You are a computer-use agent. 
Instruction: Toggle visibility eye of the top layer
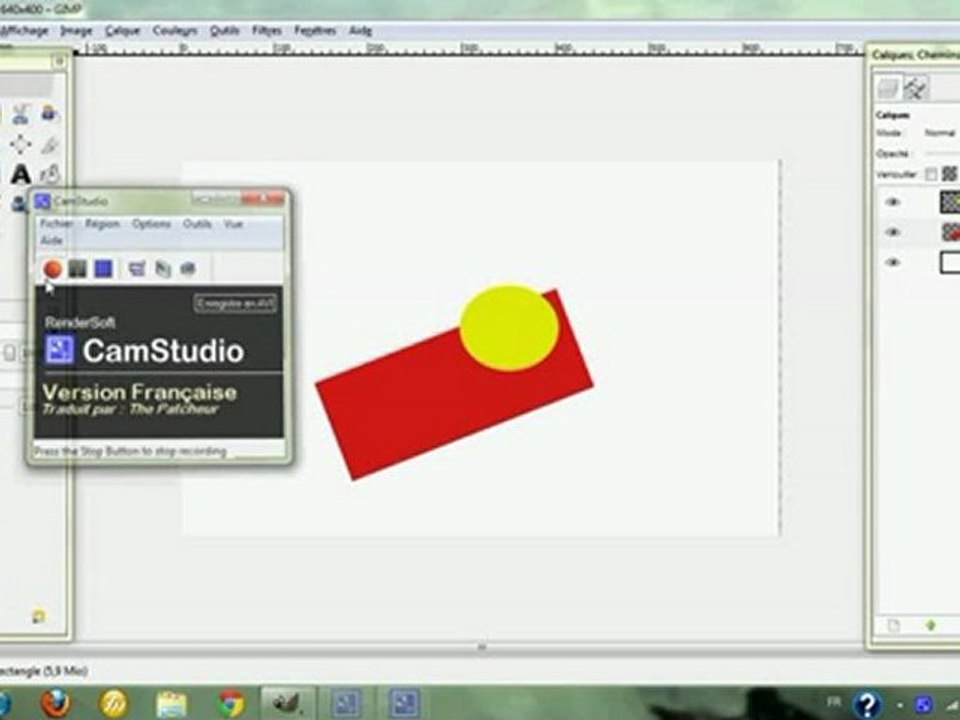click(893, 202)
